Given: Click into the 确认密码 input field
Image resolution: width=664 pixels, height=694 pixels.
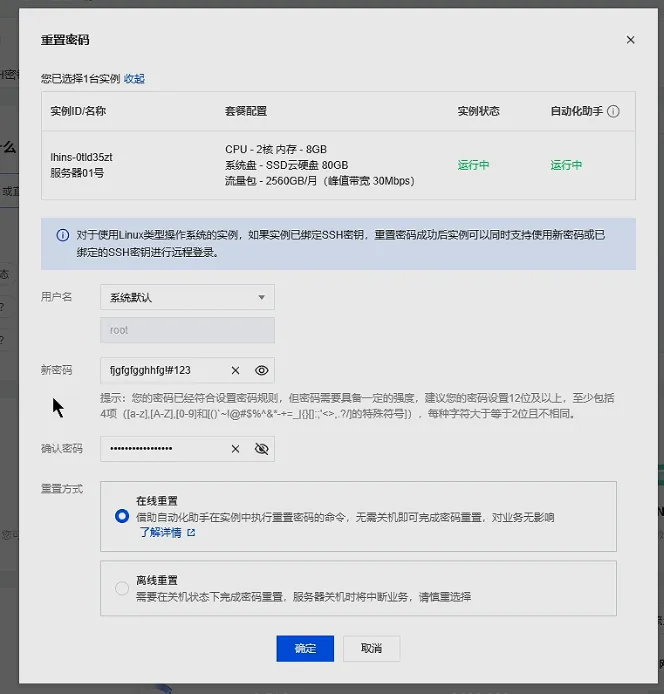Looking at the screenshot, I should point(165,449).
